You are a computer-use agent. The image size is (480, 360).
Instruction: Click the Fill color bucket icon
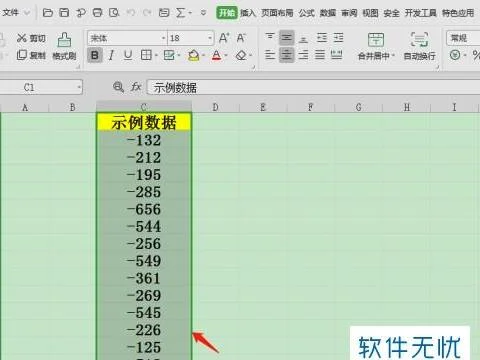click(194, 55)
